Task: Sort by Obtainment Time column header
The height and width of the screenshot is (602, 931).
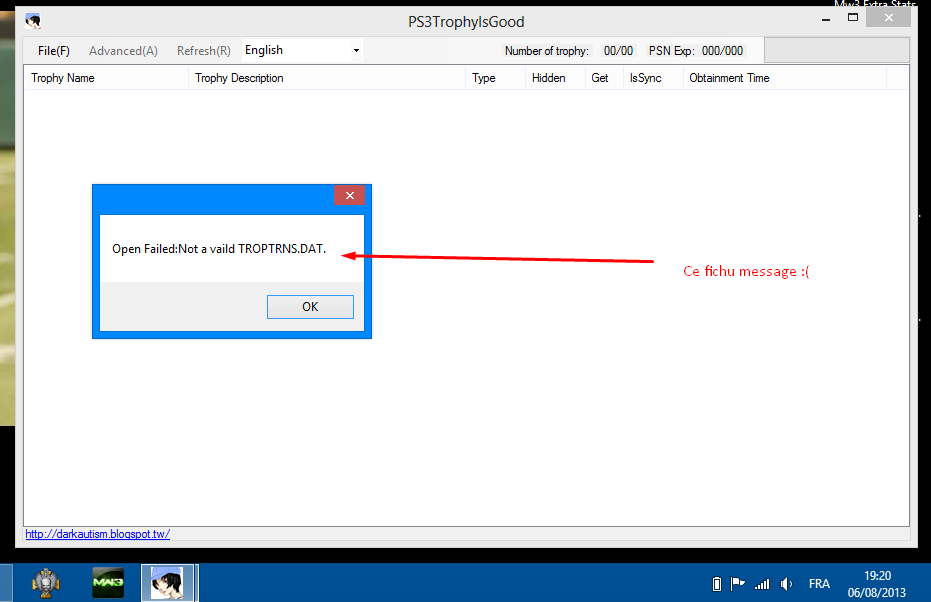Action: pos(785,78)
